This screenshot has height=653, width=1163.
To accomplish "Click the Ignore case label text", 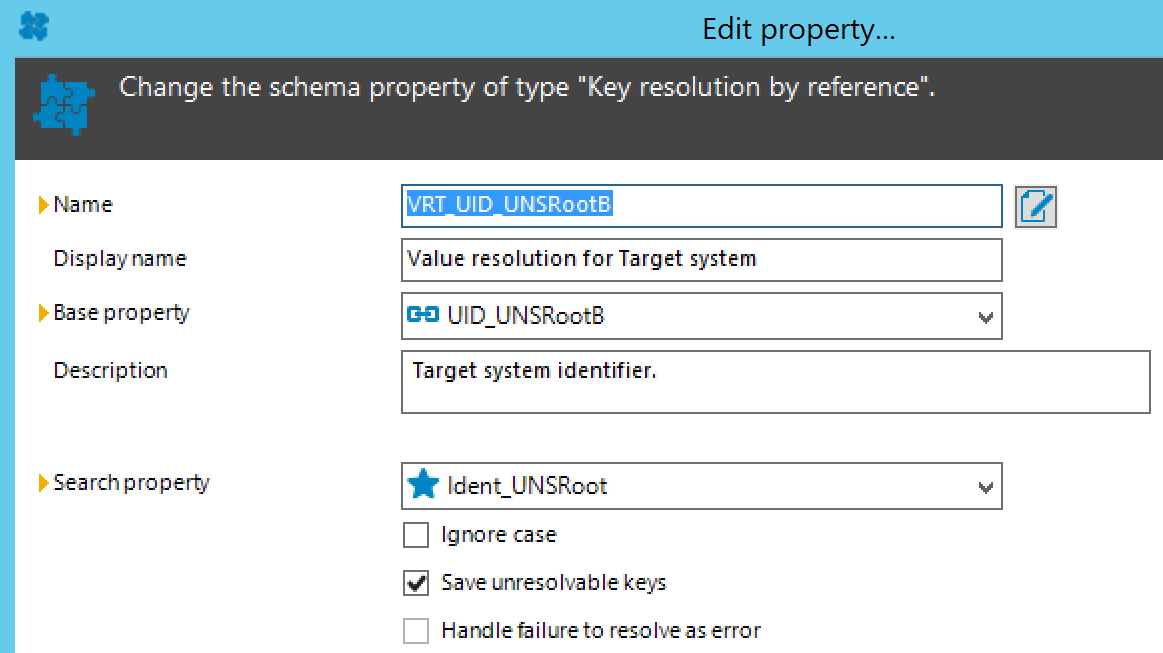I will point(498,535).
